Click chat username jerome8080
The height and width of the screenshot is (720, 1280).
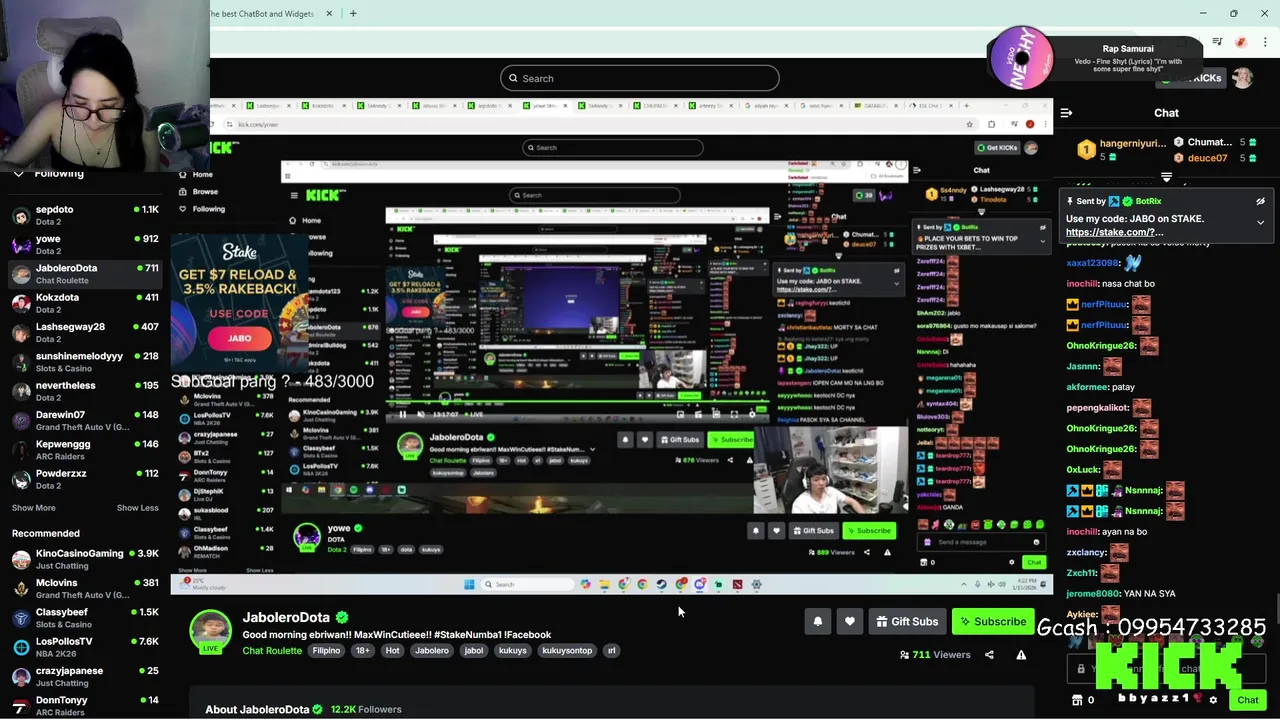(x=1094, y=593)
